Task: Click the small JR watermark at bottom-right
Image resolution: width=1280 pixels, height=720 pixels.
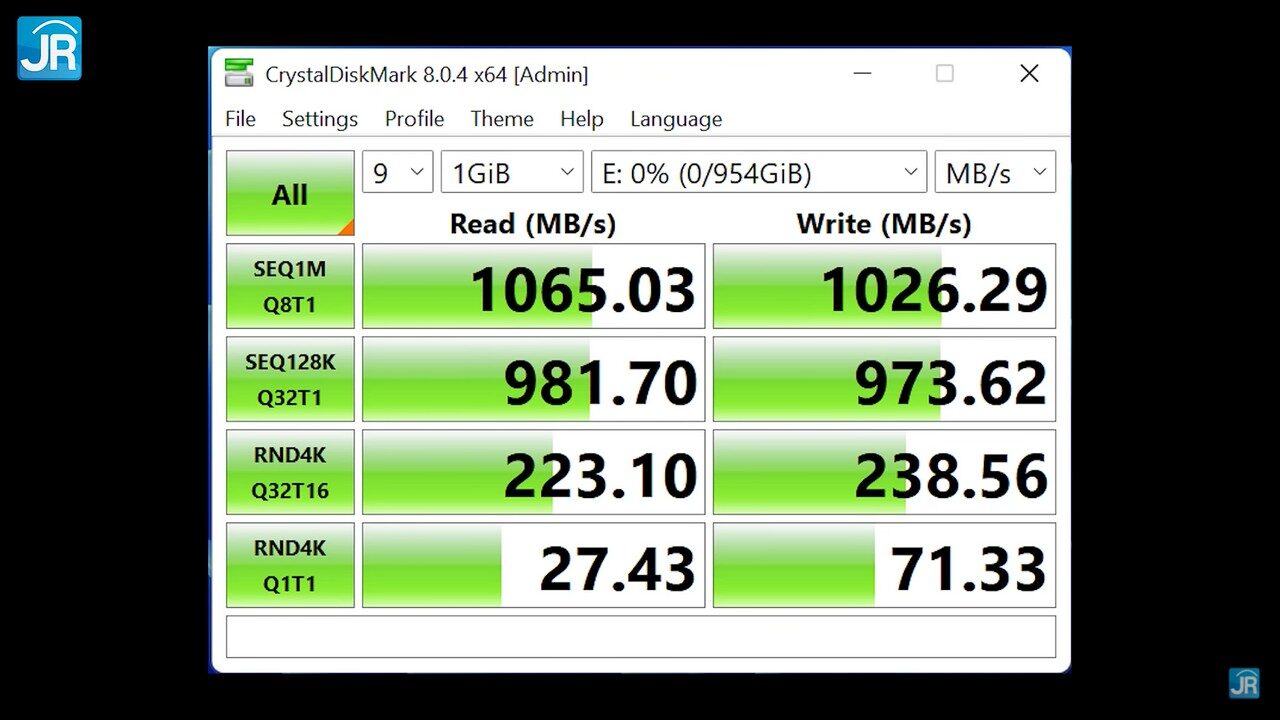Action: point(1244,683)
